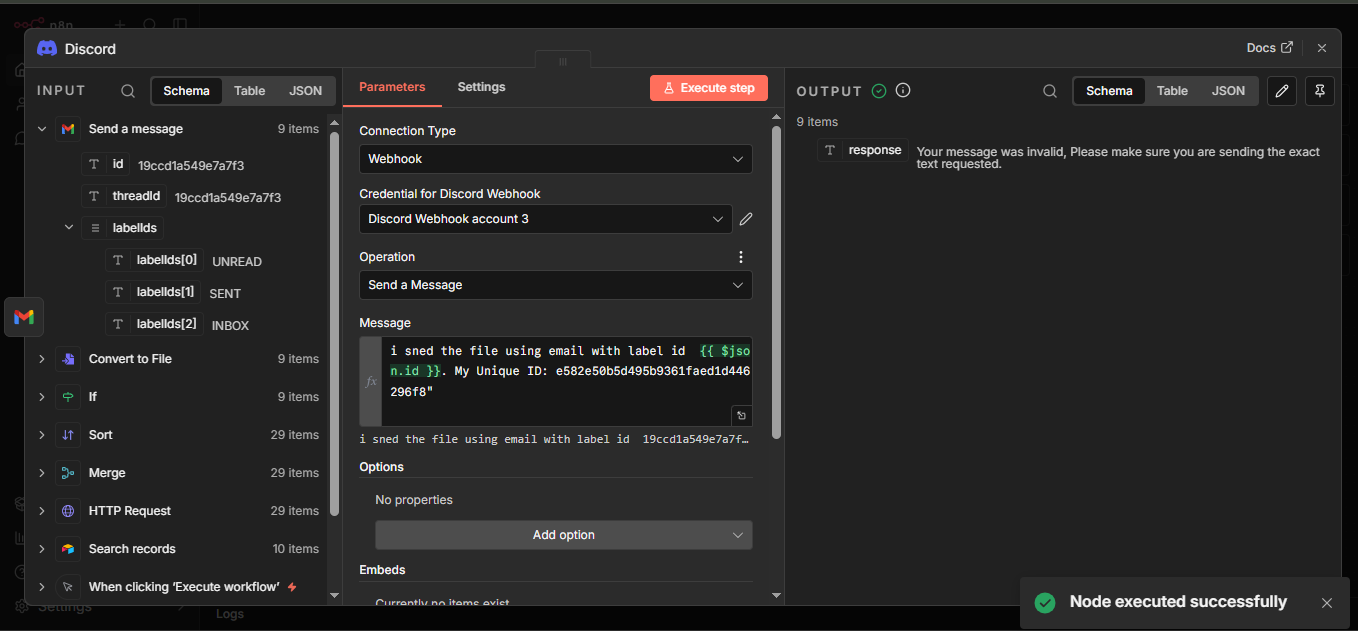Open the Settings tab
Screen dimensions: 1358x631
click(481, 87)
